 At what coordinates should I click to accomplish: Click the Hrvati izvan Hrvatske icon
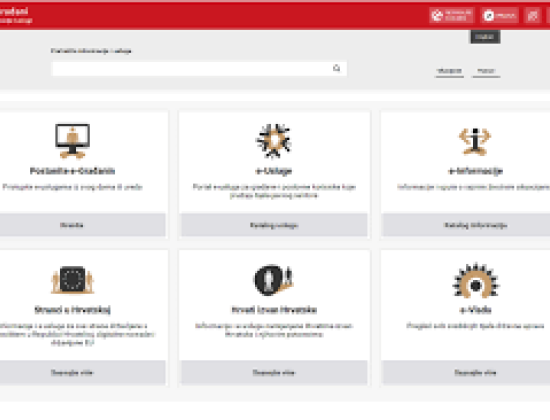coord(274,280)
